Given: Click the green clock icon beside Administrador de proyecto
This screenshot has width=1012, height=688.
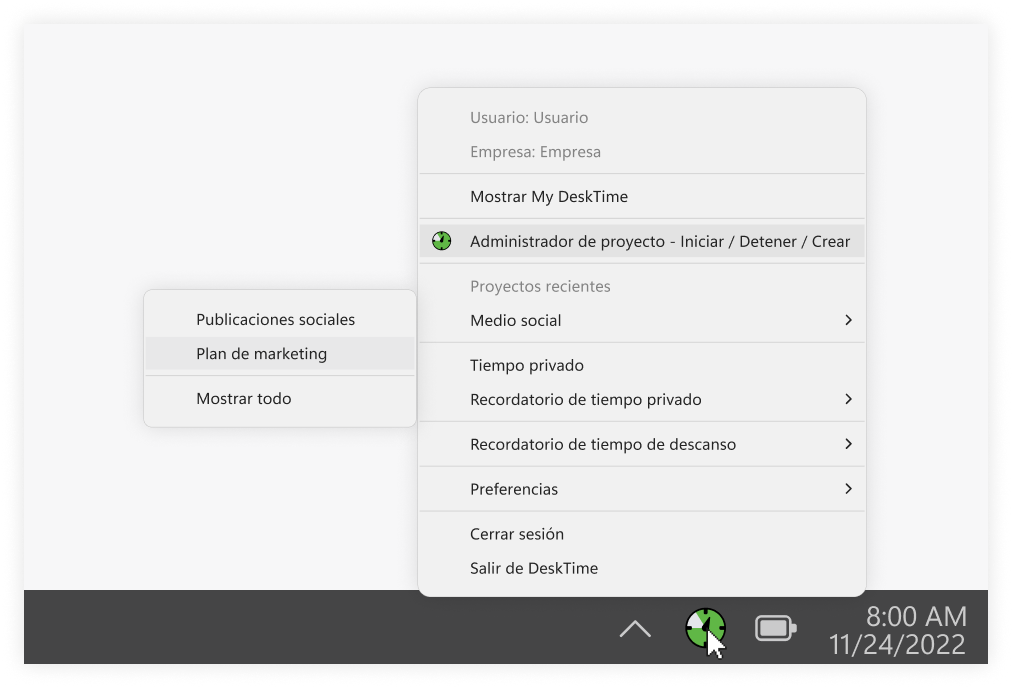Looking at the screenshot, I should coord(441,241).
